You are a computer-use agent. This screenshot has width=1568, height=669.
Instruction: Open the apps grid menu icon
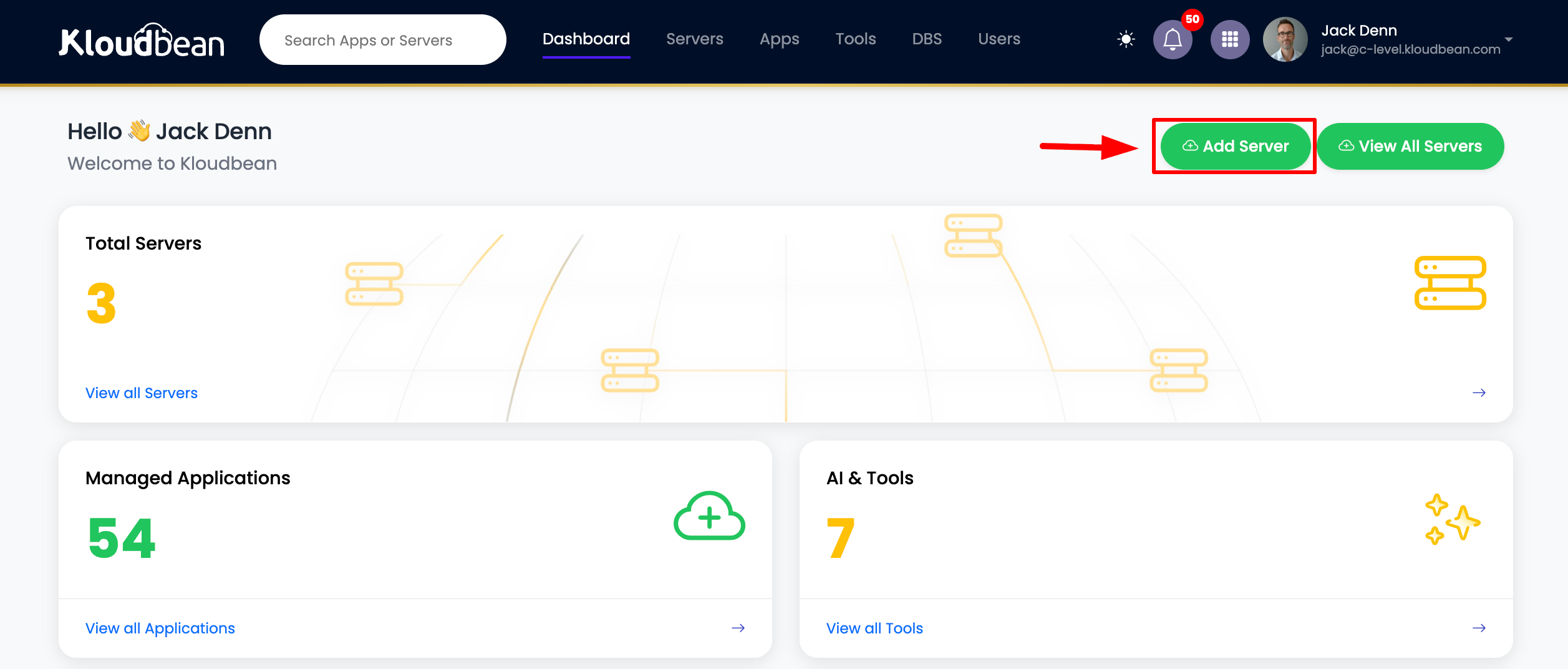1229,39
